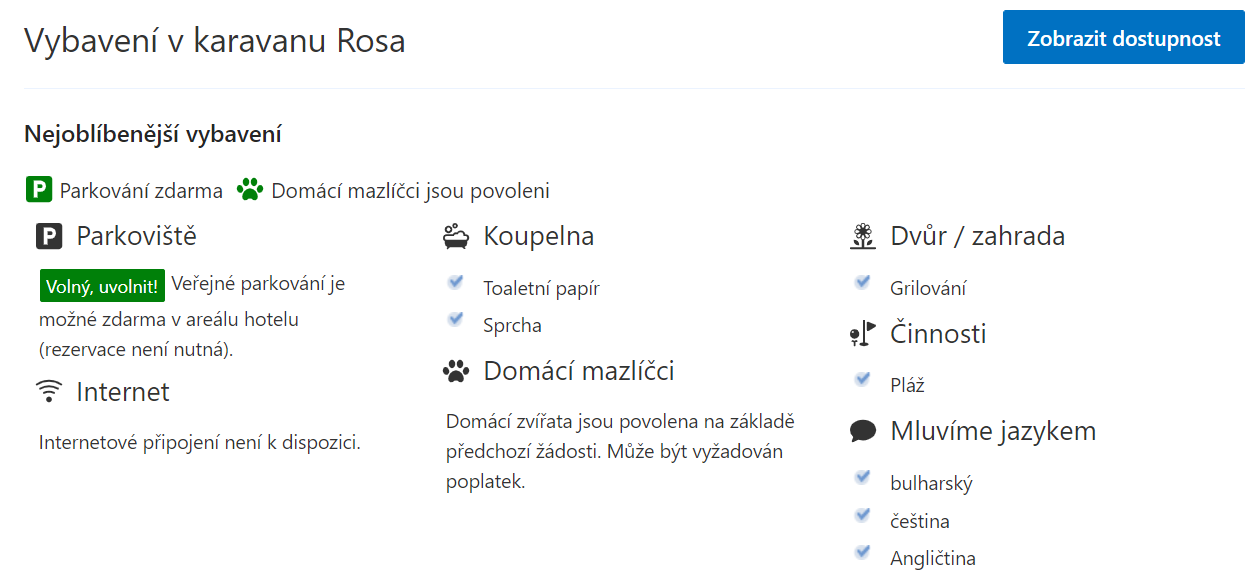Screen dimensions: 1260x583
Task: Click the Vybavení v karavanu Rosa heading
Action: (214, 41)
